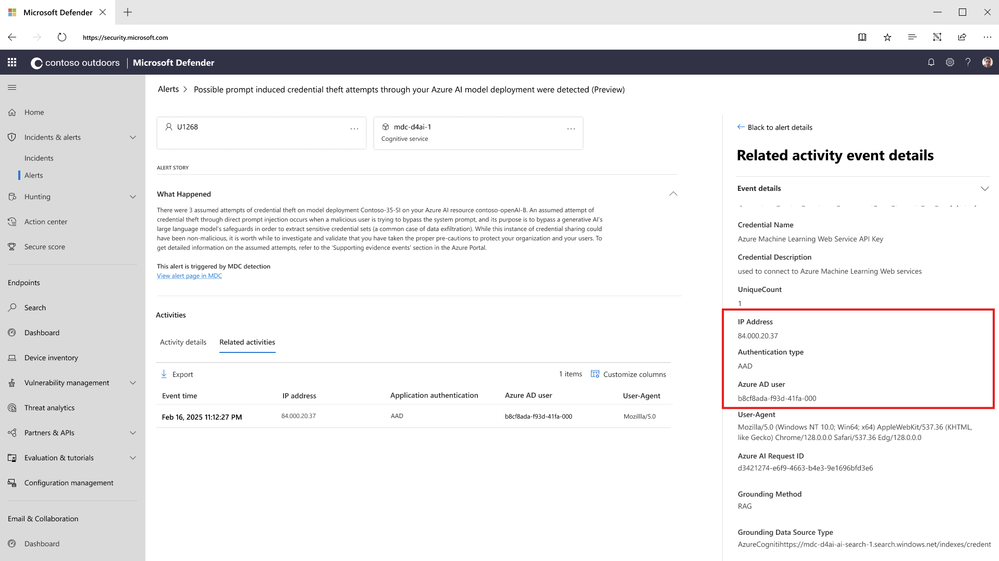
Task: Click browser back arrow
Action: click(12, 37)
